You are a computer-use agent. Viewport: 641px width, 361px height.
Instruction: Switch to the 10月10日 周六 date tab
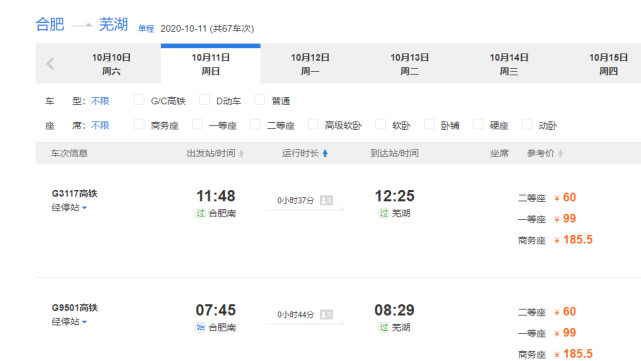coord(111,64)
